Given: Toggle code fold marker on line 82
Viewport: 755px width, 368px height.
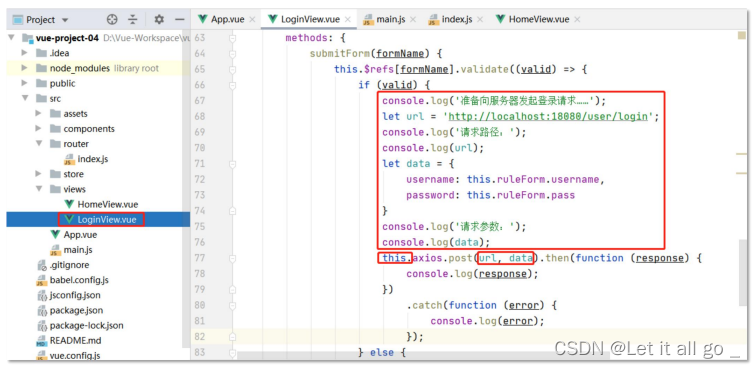Looking at the screenshot, I should coord(233,337).
